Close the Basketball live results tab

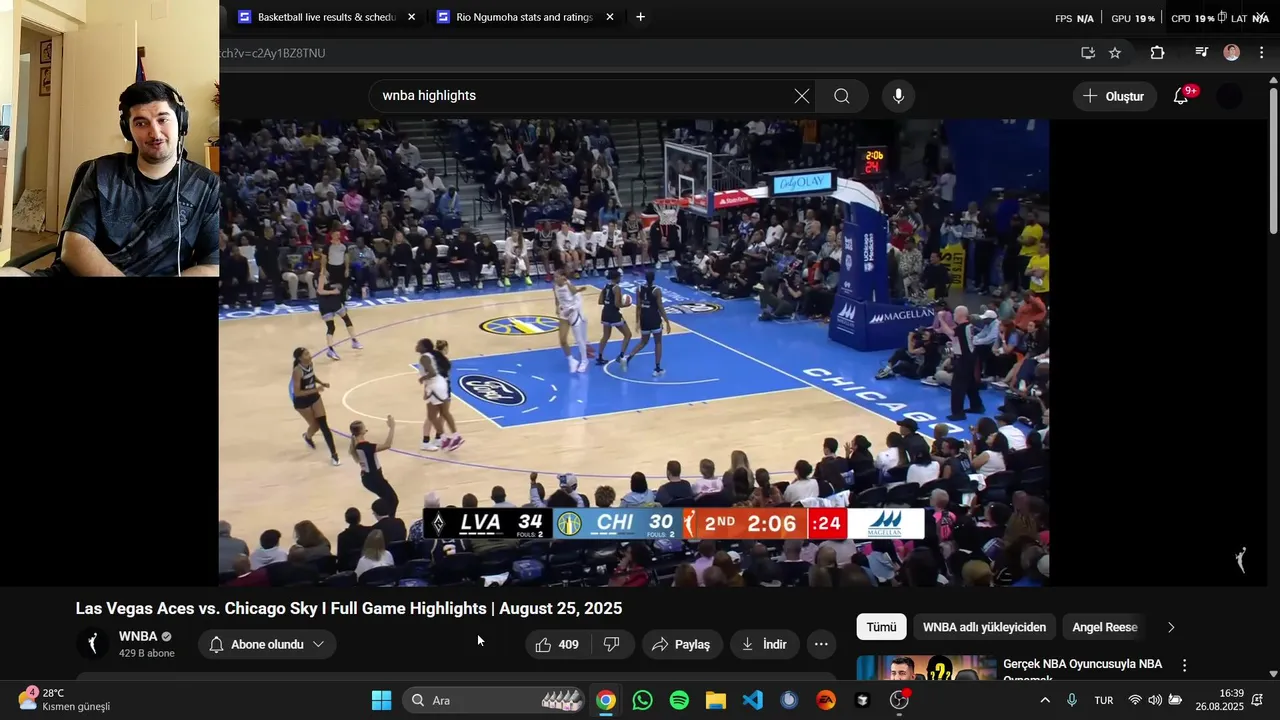[411, 17]
